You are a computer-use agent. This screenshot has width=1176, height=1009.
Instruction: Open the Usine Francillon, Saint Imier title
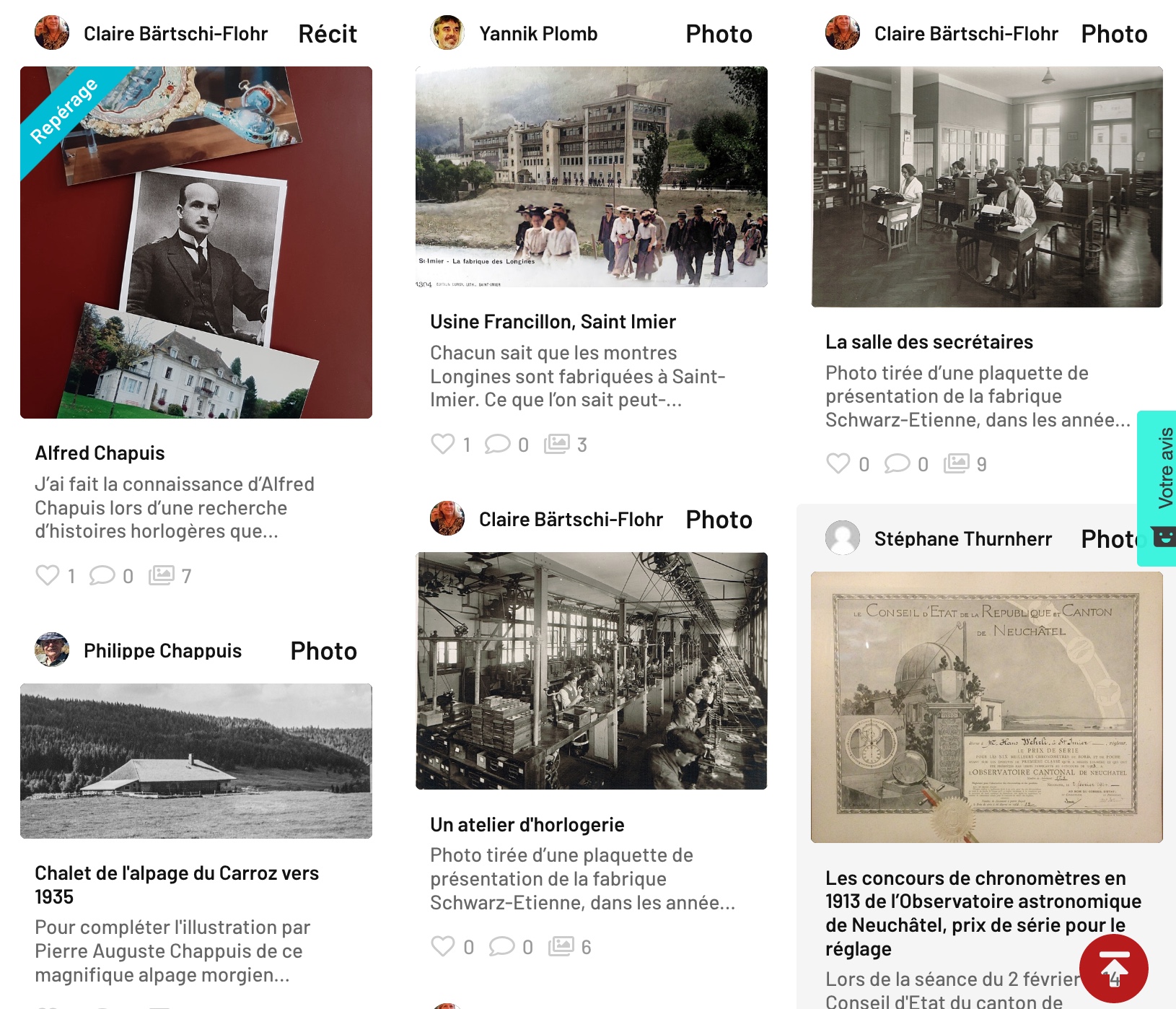coord(553,322)
